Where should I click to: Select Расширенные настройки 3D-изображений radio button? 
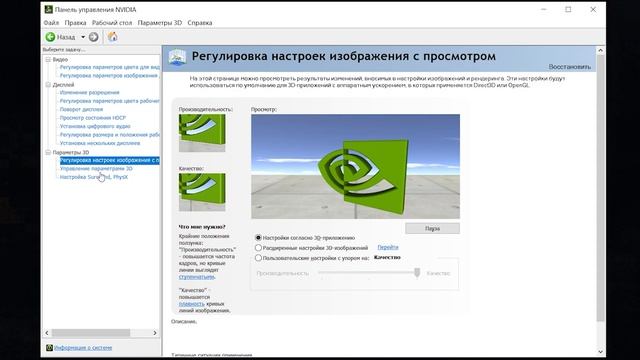(x=258, y=248)
